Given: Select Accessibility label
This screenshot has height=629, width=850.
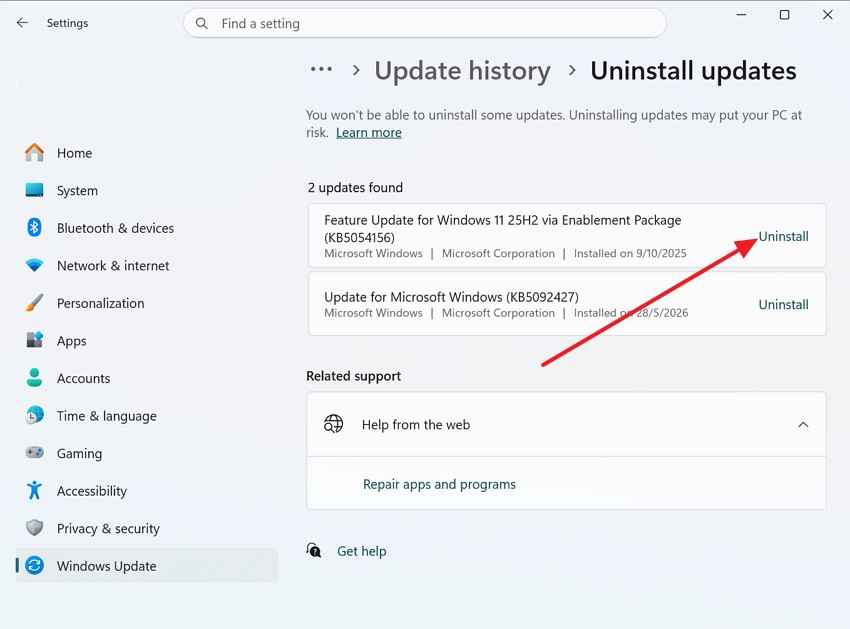Looking at the screenshot, I should pos(92,491).
